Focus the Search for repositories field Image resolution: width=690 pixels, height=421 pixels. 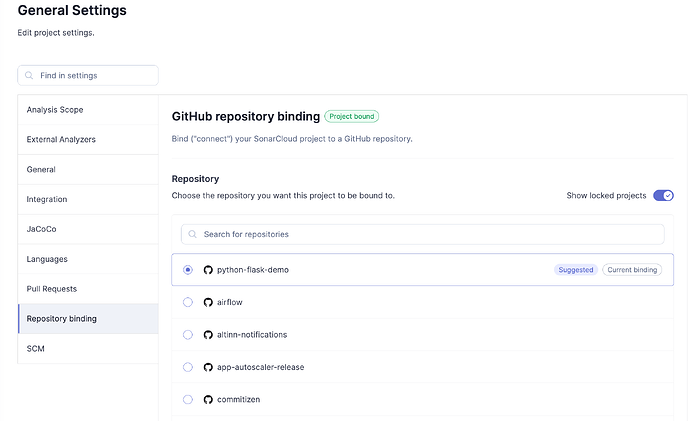pos(422,234)
